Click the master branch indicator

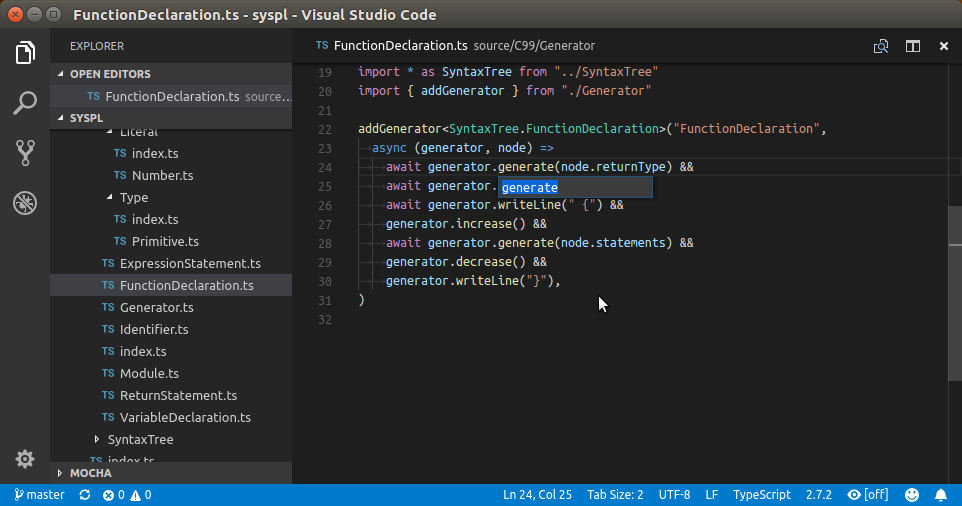coord(38,495)
